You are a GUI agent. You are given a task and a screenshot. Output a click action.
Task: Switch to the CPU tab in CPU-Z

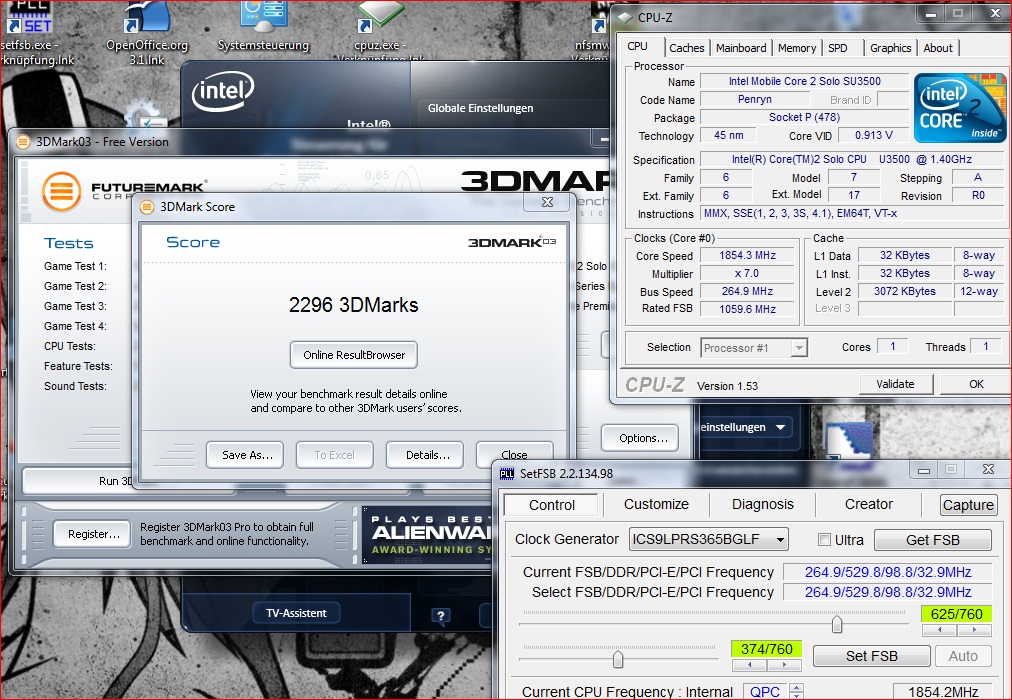(x=637, y=46)
